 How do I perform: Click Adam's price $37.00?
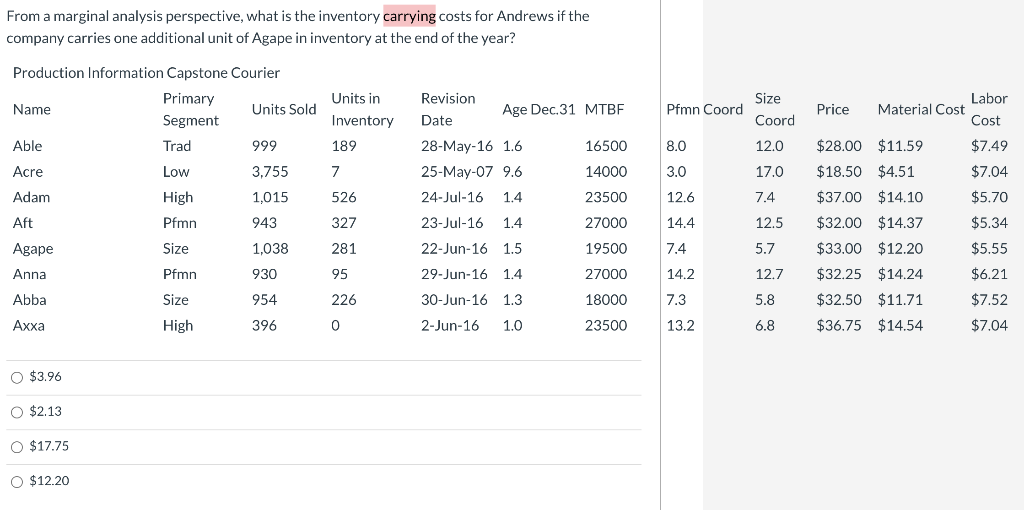pyautogui.click(x=839, y=197)
